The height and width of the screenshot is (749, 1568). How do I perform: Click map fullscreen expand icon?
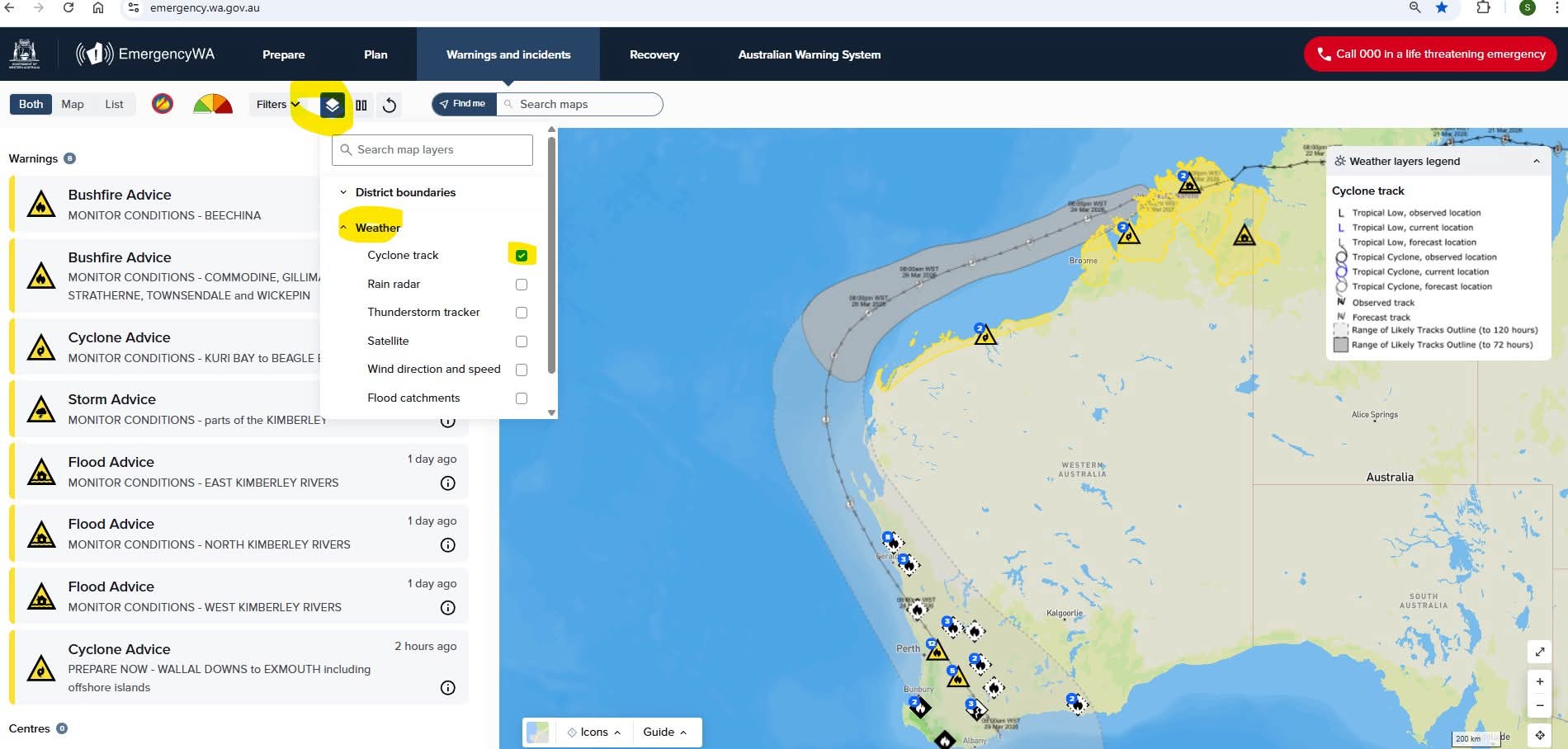click(1540, 652)
